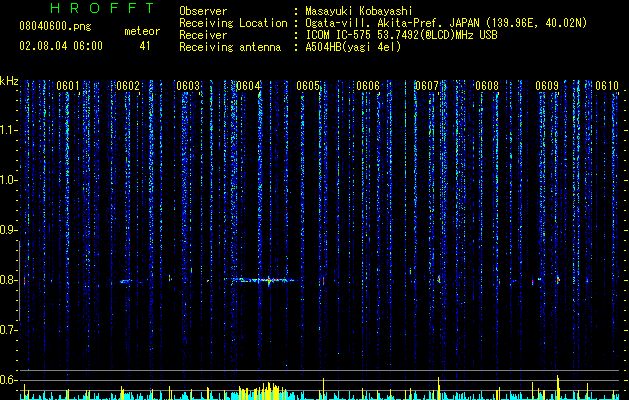The width and height of the screenshot is (629, 400).
Task: Click the 0604 time marker
Action: tap(248, 86)
